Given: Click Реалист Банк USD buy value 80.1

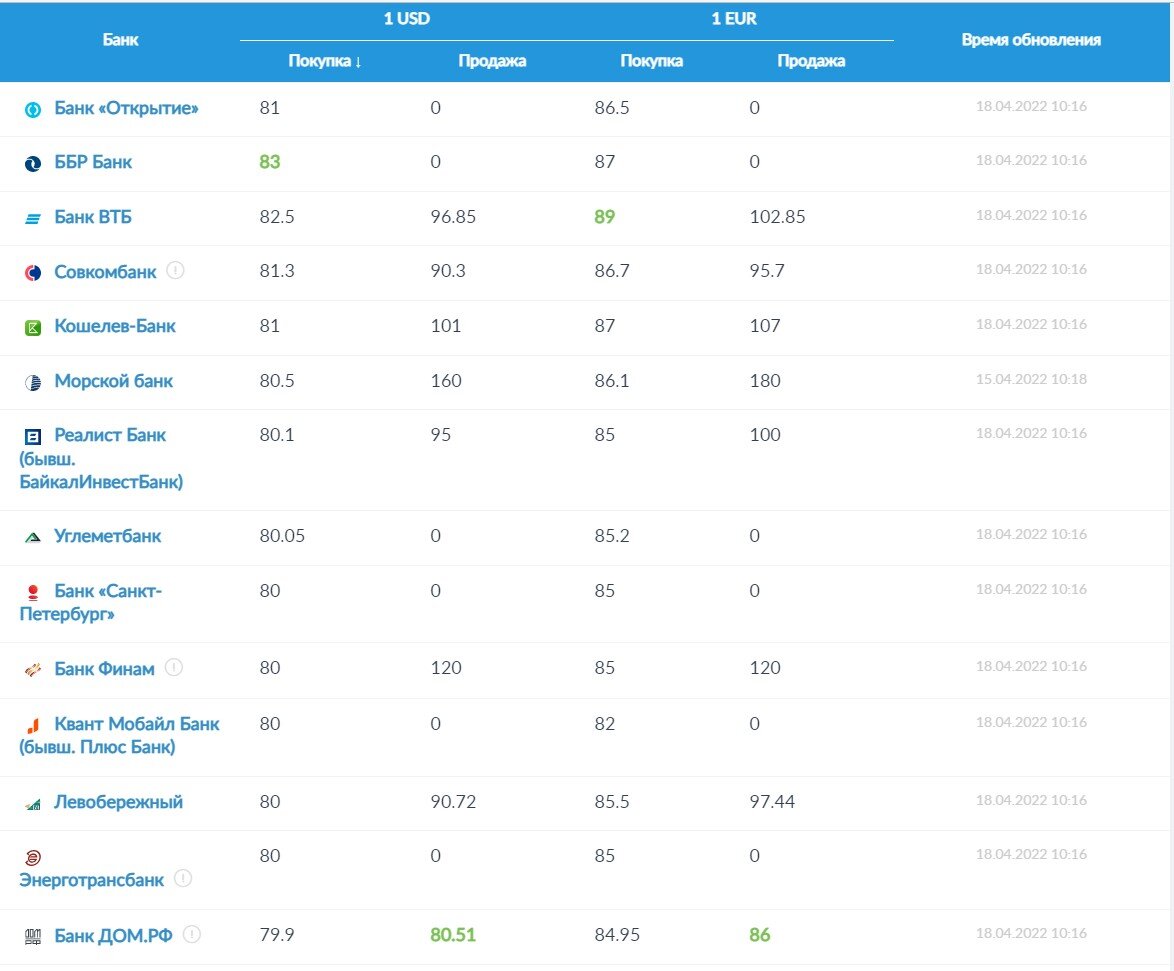Looking at the screenshot, I should coord(277,434).
